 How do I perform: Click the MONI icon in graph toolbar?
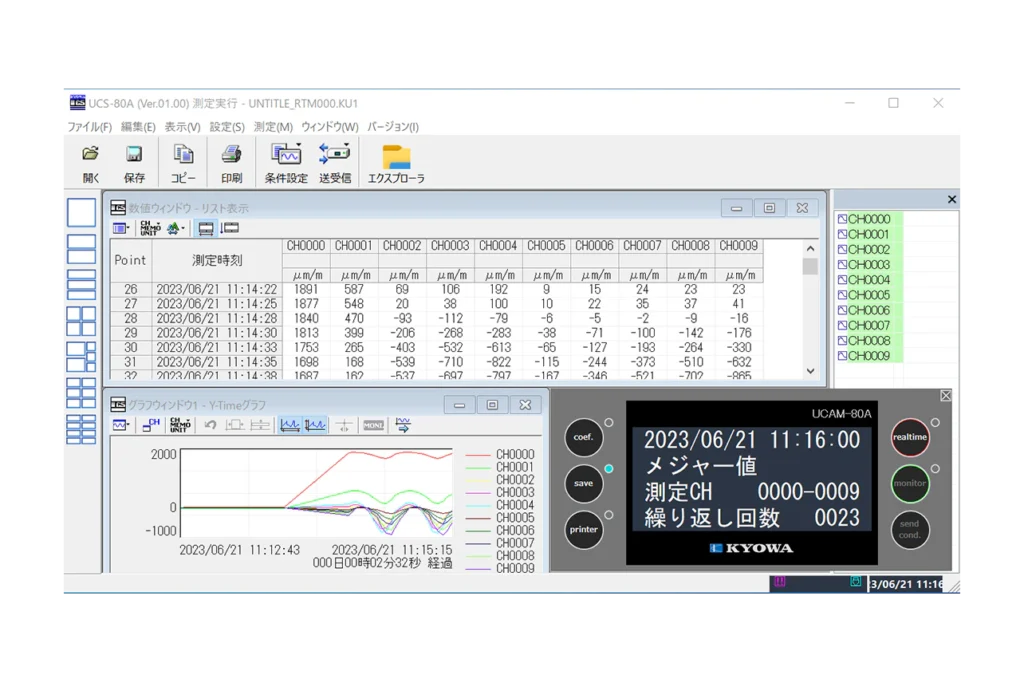point(373,425)
